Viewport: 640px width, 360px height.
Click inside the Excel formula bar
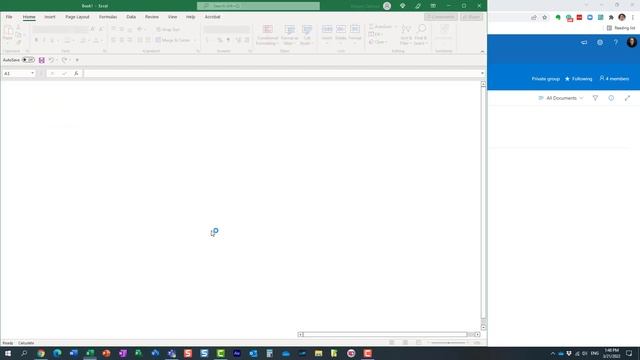pyautogui.click(x=282, y=73)
